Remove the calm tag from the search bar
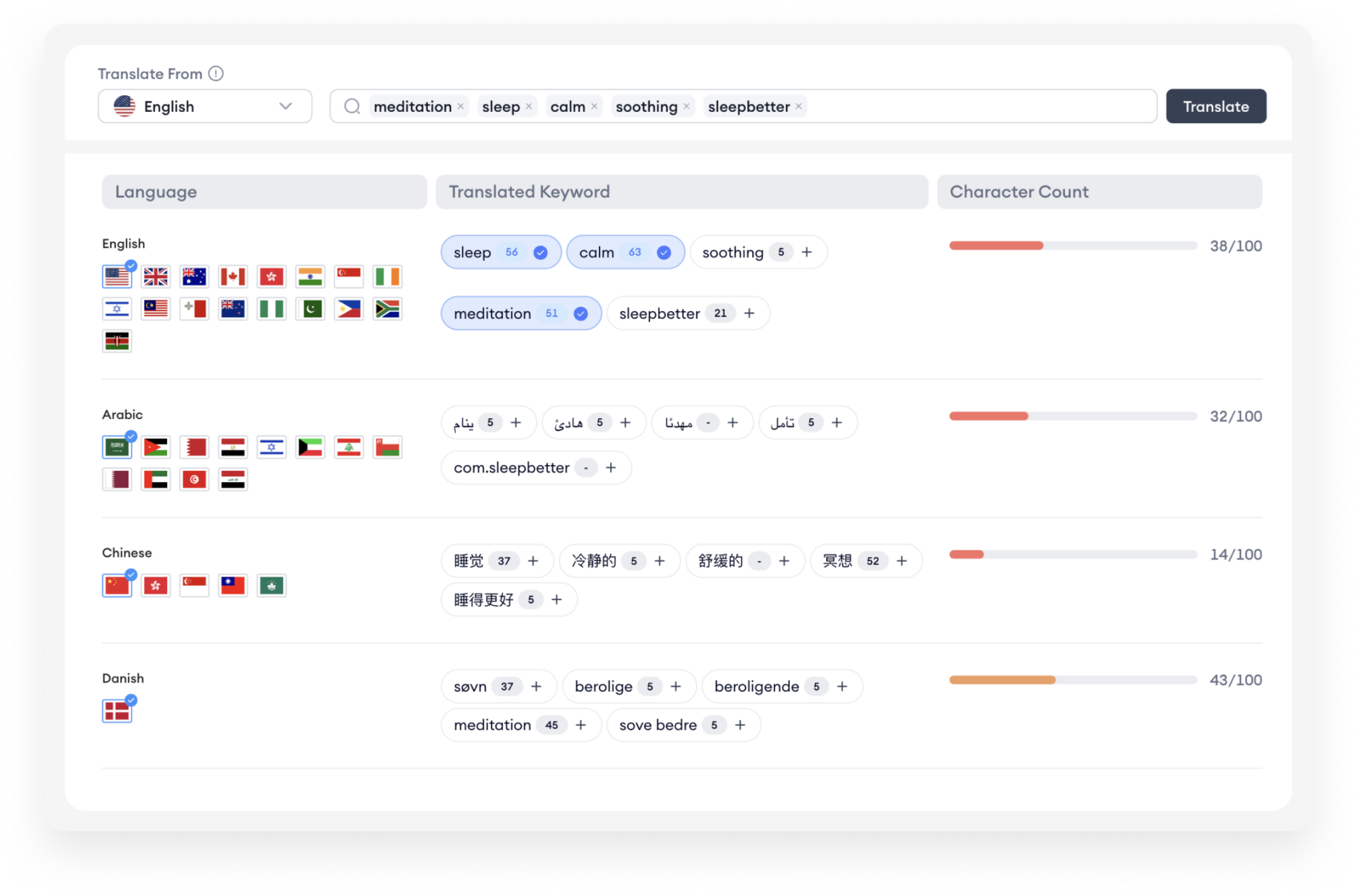The height and width of the screenshot is (896, 1357). pyautogui.click(x=594, y=106)
